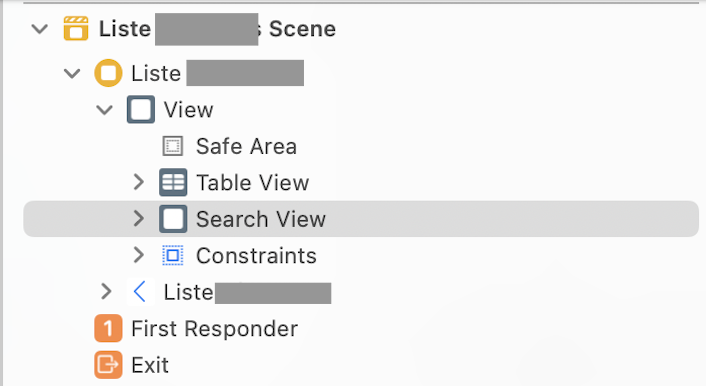Screen dimensions: 706x386
Task: Collapse the View row chevron
Action: 104,109
